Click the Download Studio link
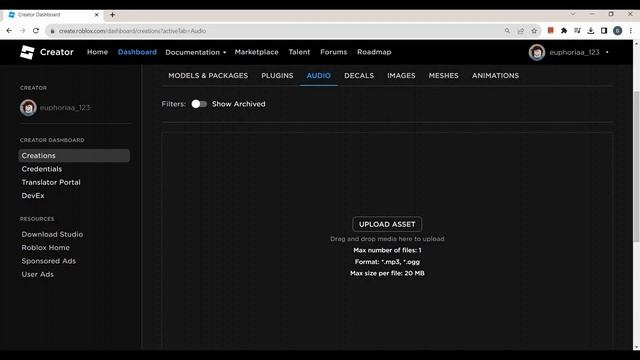The height and width of the screenshot is (360, 640). pos(52,234)
